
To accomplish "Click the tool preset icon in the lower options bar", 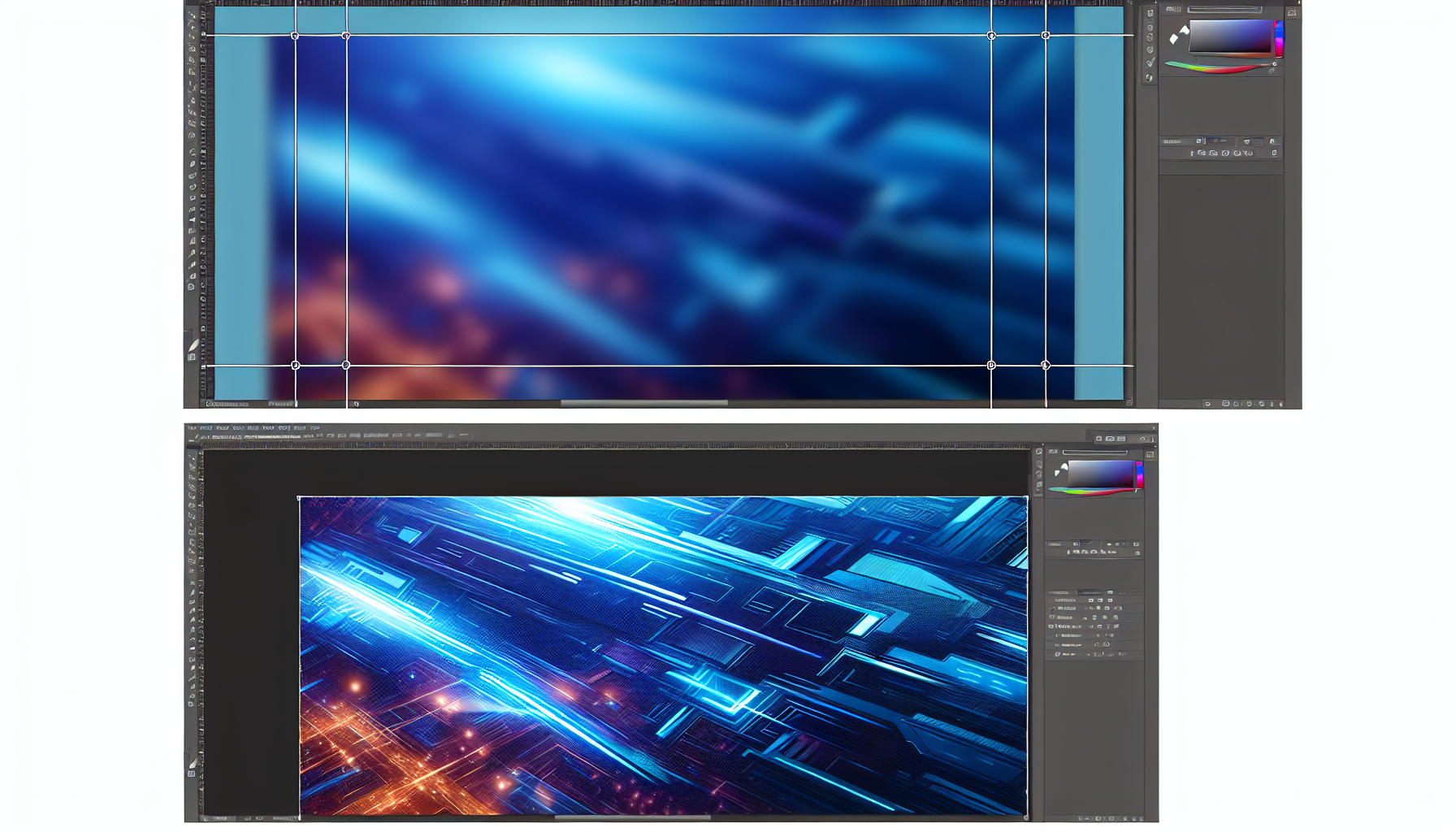I will tap(194, 437).
